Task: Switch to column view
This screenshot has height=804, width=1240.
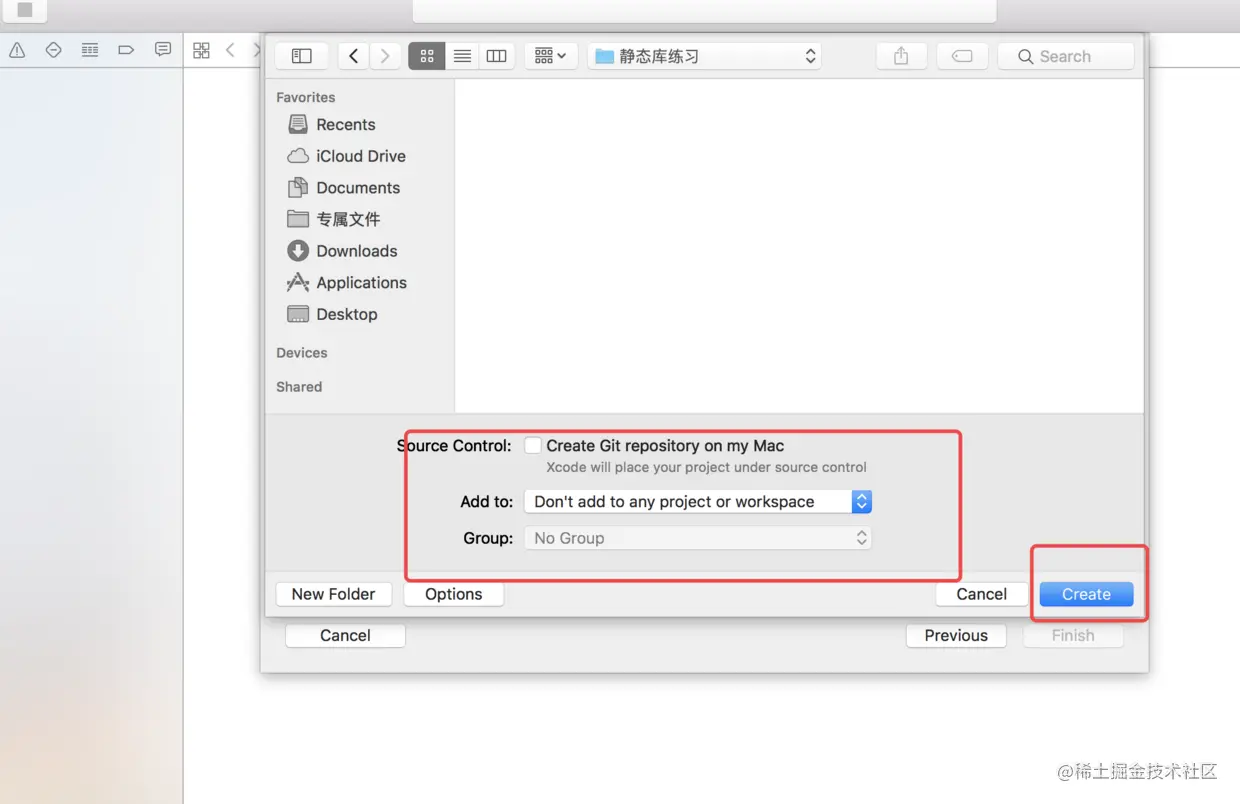Action: coord(496,56)
